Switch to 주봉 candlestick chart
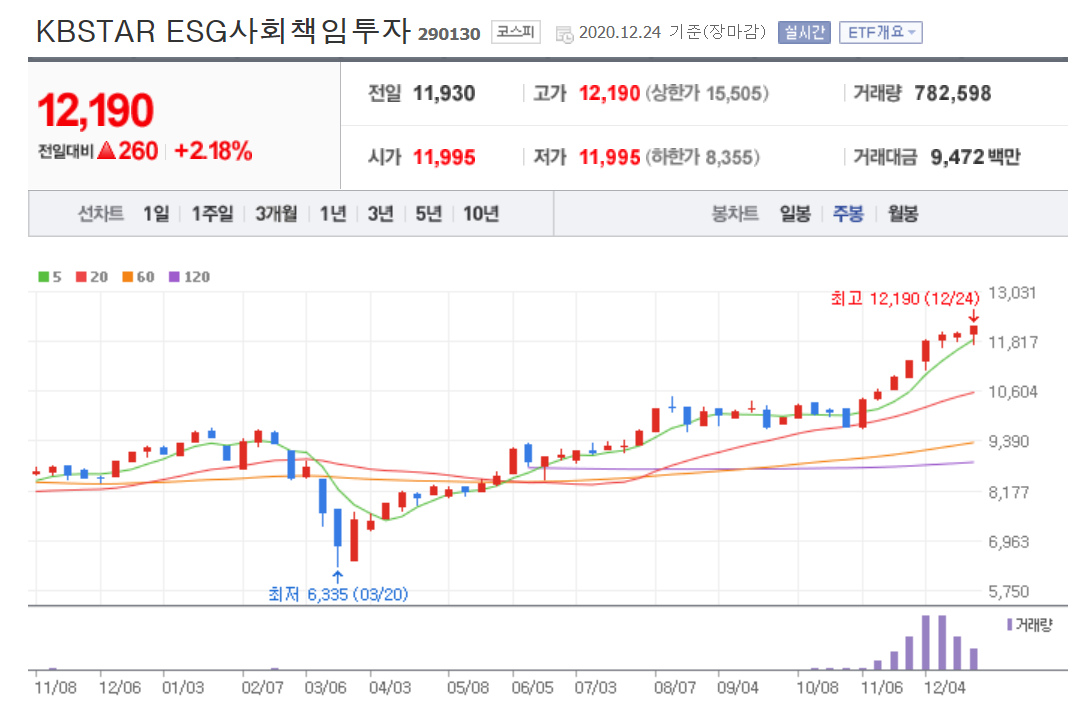The image size is (1068, 719). point(849,214)
